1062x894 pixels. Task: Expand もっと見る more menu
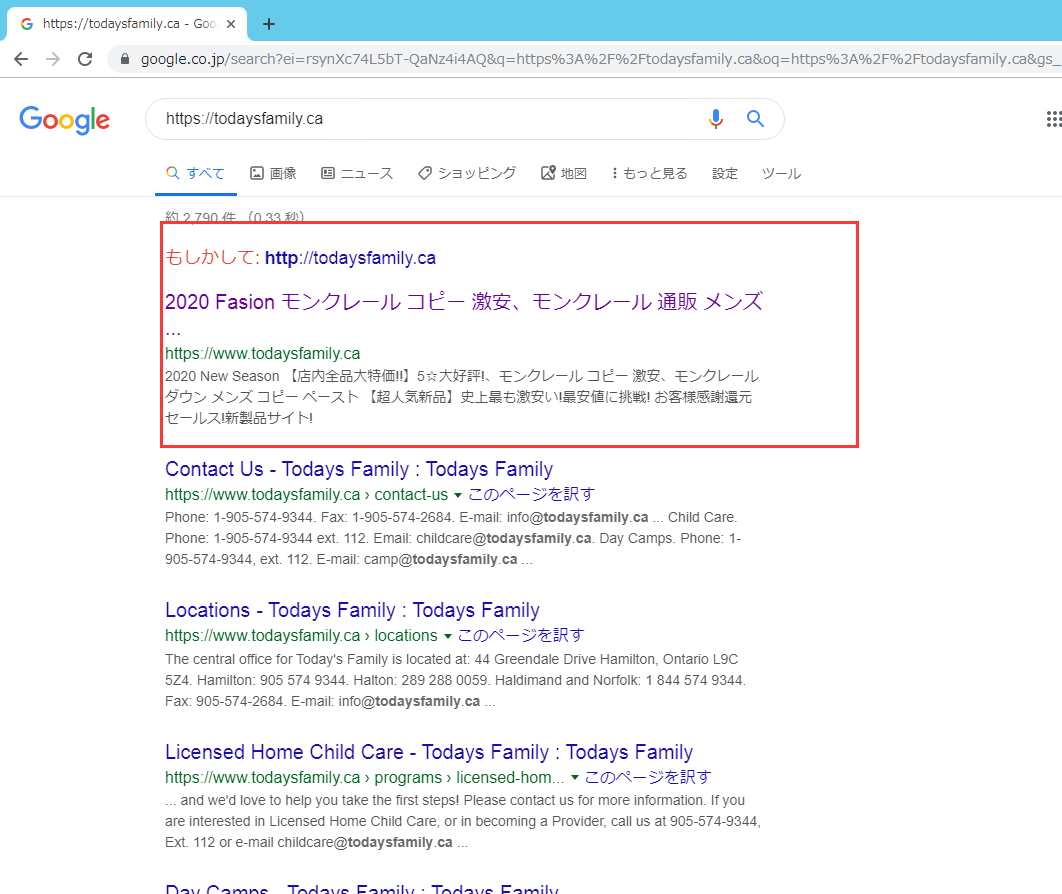[x=649, y=173]
